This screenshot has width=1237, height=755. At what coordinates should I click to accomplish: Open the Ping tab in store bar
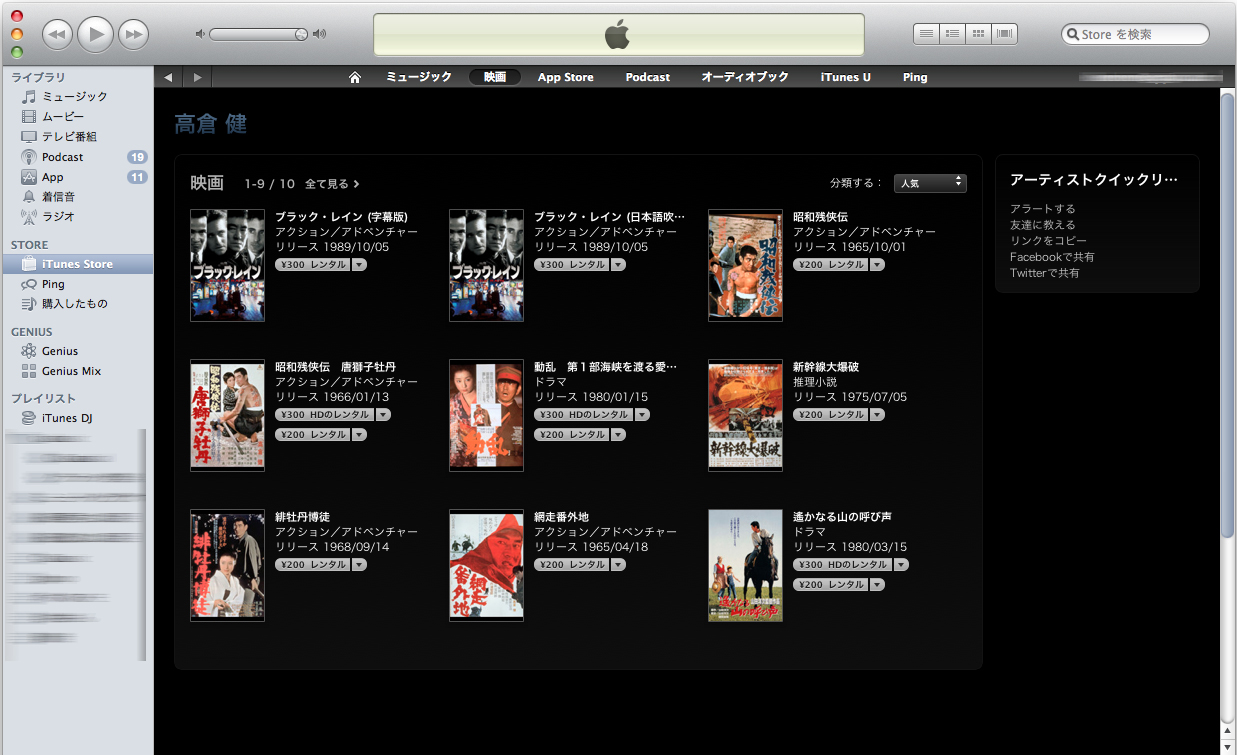click(x=915, y=77)
